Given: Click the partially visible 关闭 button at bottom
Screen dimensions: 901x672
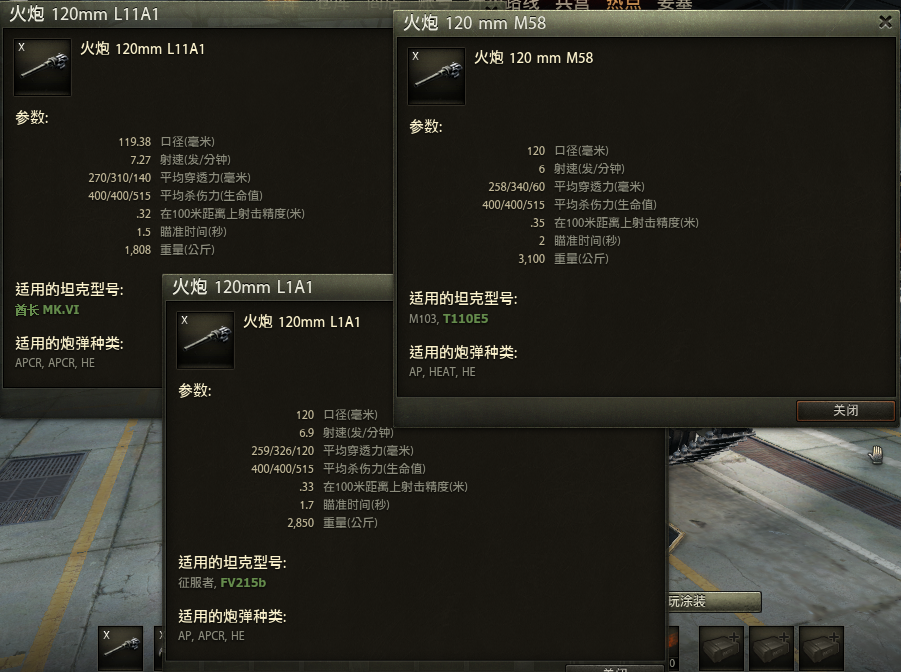Looking at the screenshot, I should (x=615, y=669).
